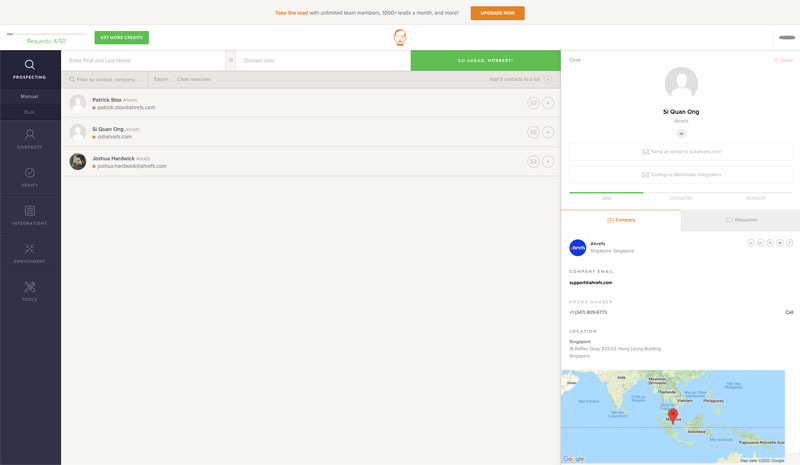Click Configure Mailshake Integration button
800x465 pixels.
[x=681, y=175]
